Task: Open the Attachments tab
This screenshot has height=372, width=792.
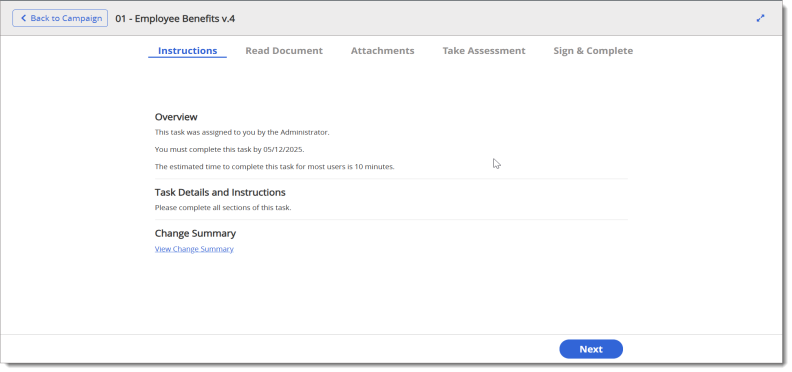Action: 382,51
